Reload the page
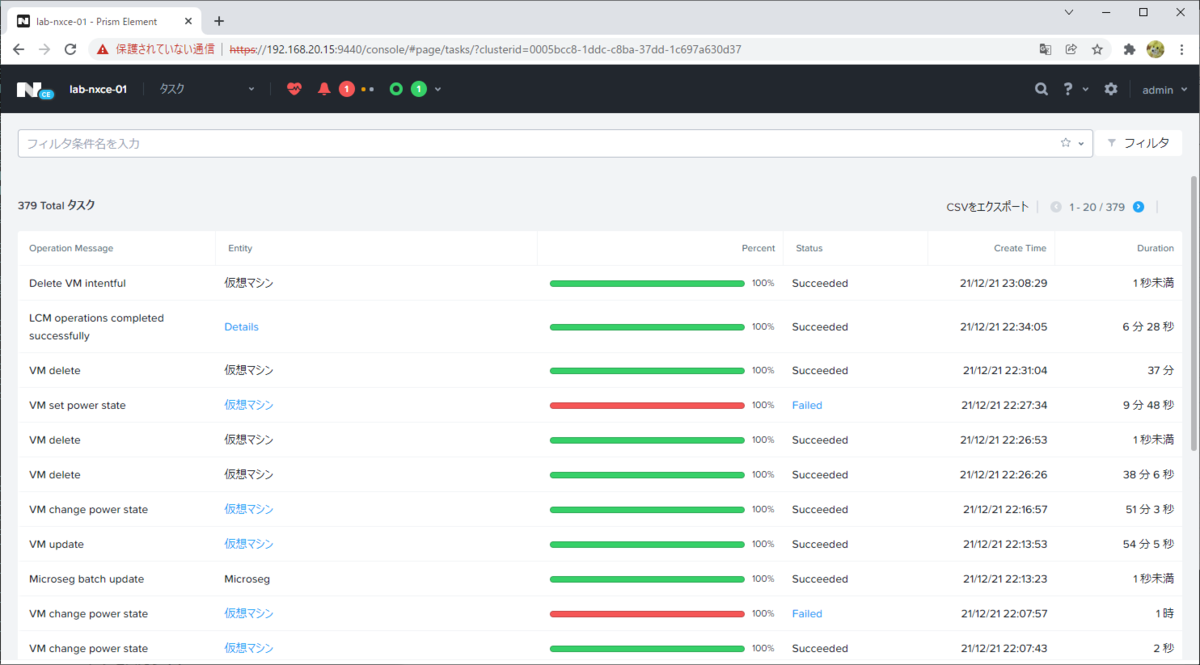Viewport: 1200px width, 665px height. pyautogui.click(x=70, y=49)
